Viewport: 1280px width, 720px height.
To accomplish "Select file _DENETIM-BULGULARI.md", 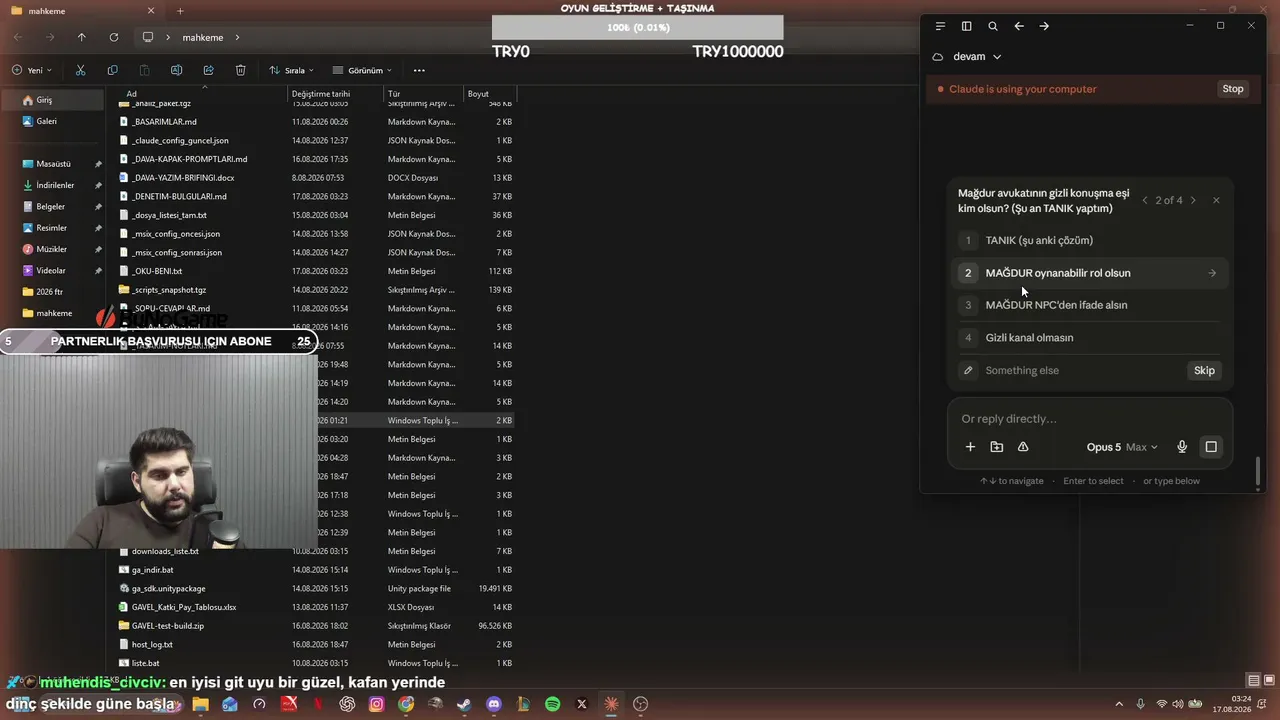I will coord(180,196).
